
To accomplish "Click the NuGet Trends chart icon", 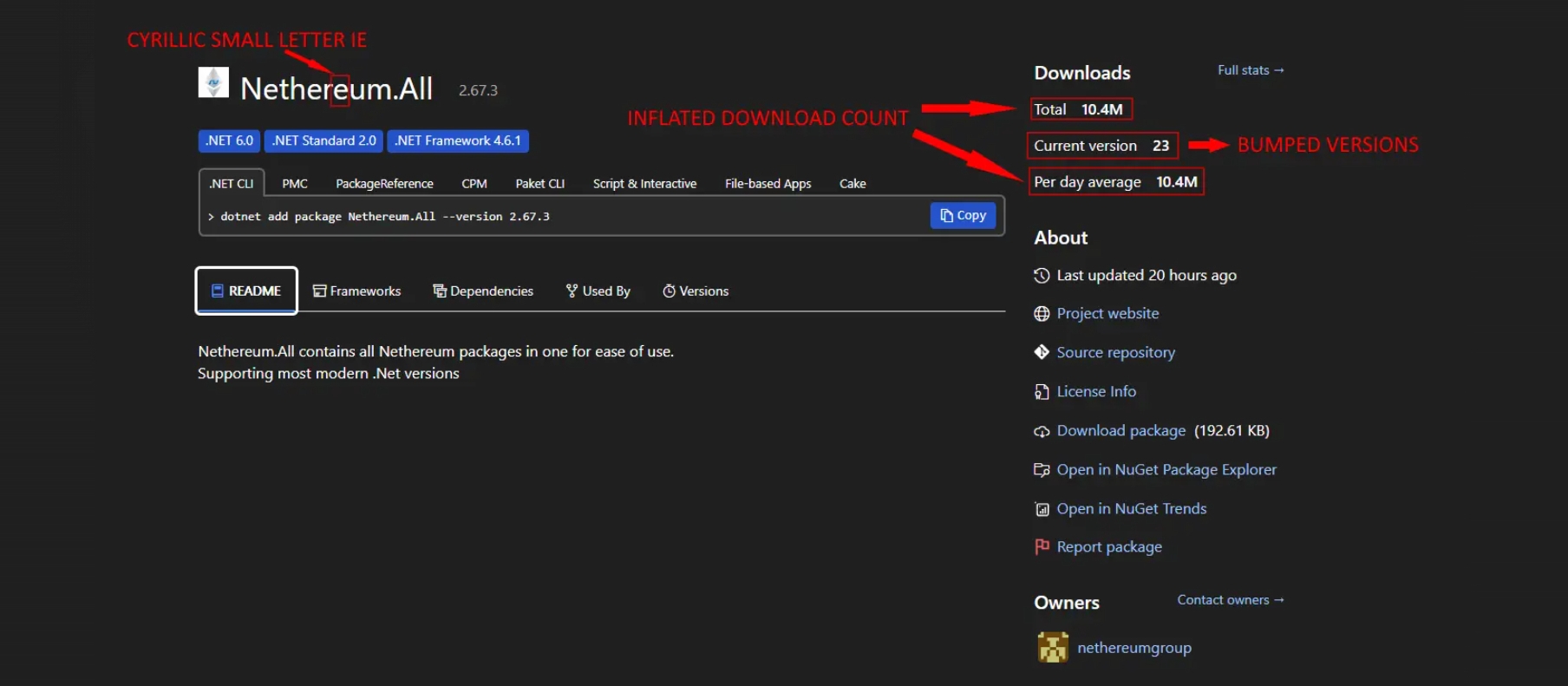I will click(x=1042, y=509).
